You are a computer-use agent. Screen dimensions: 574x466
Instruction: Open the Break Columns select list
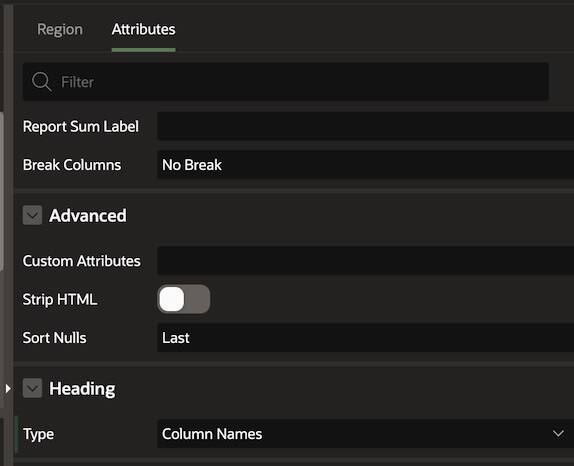[365, 165]
